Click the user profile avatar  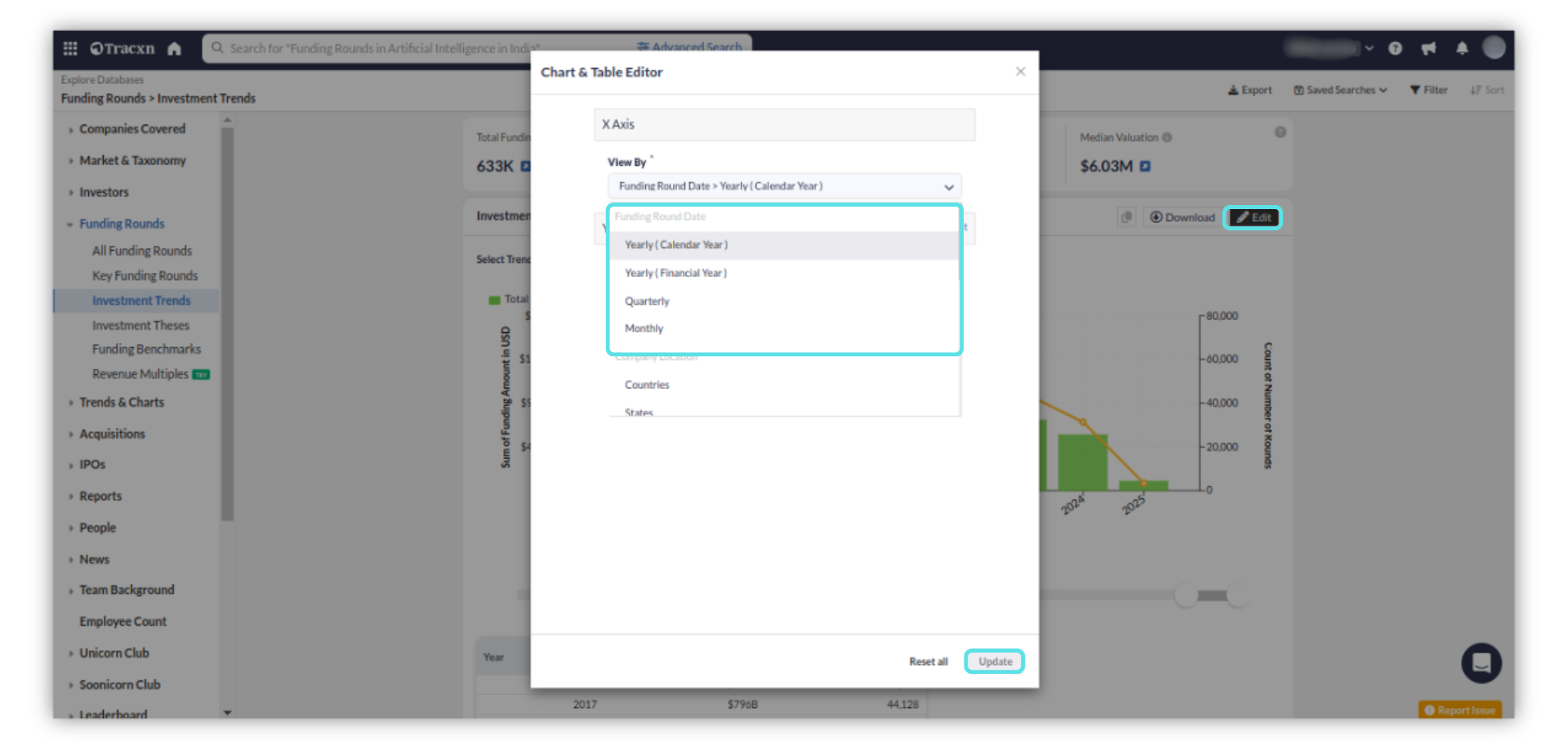click(1494, 48)
